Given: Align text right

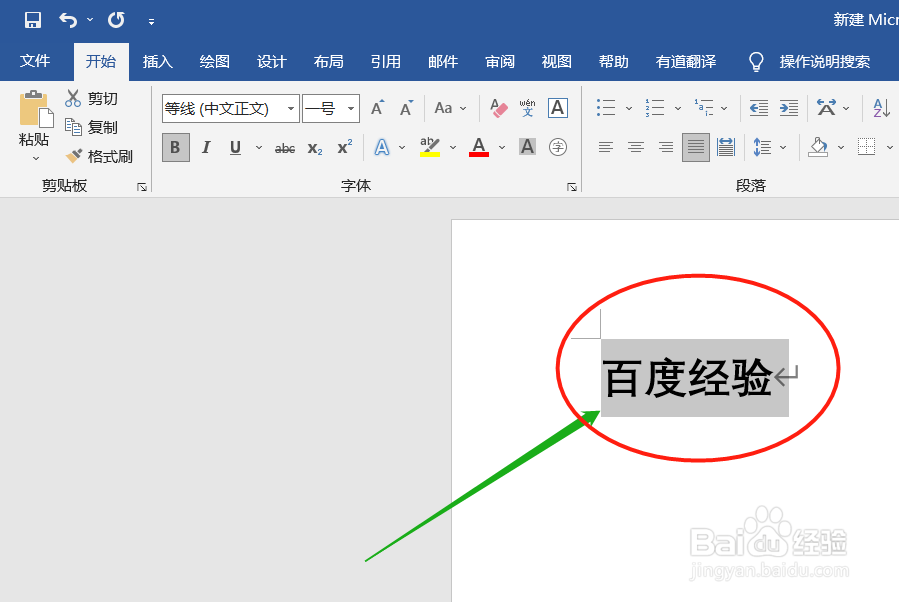Looking at the screenshot, I should point(666,147).
